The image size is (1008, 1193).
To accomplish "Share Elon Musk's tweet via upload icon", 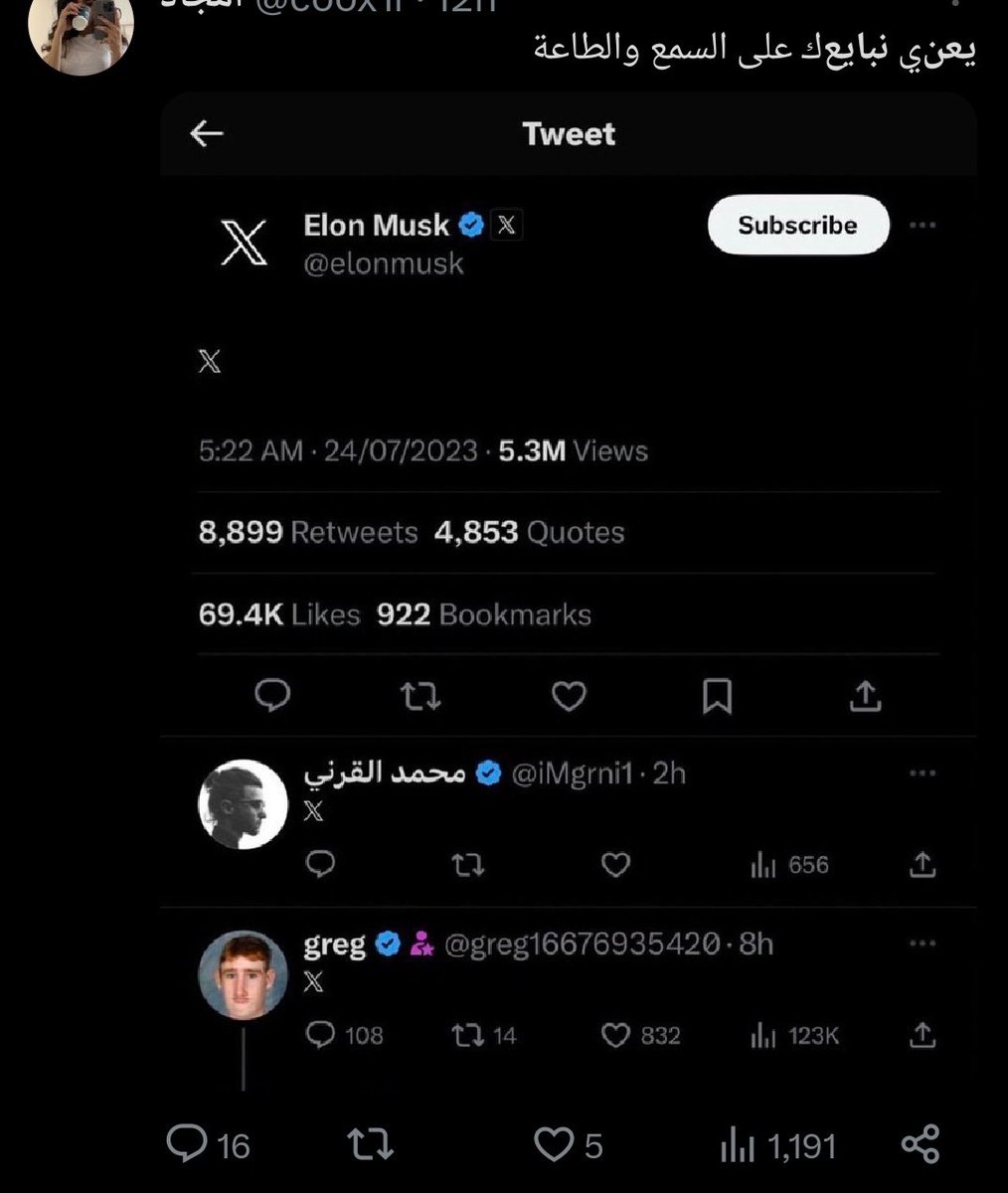I will point(865,696).
